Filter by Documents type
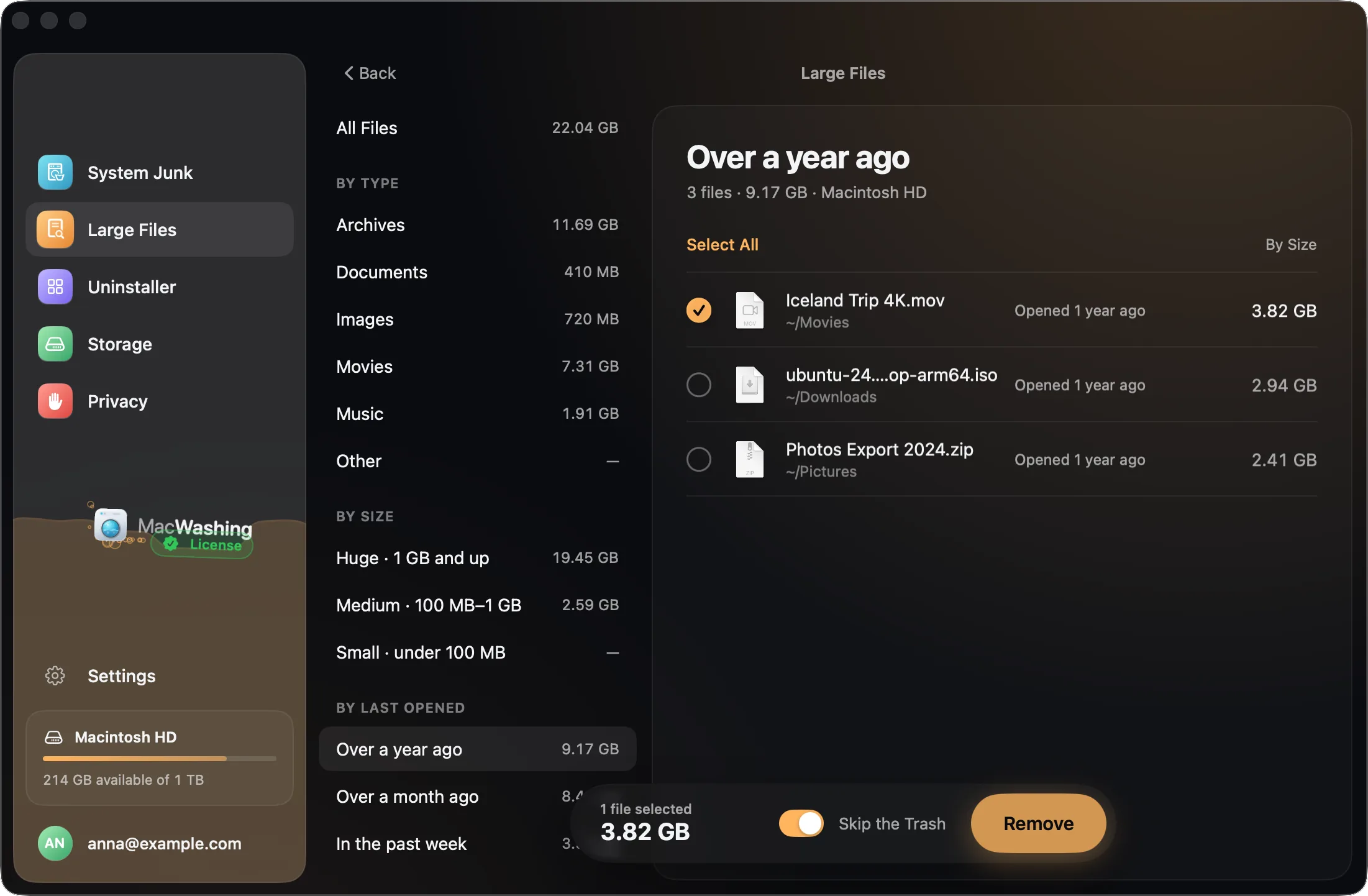This screenshot has height=896, width=1368. pos(477,272)
